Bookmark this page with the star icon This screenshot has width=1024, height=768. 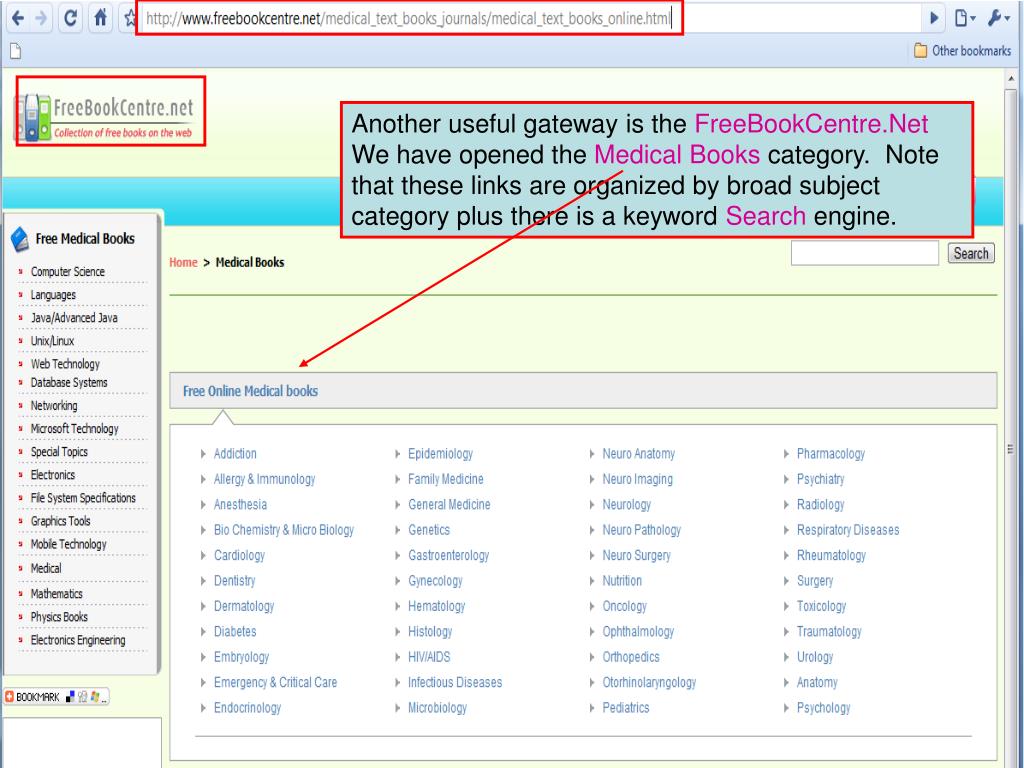click(x=130, y=17)
